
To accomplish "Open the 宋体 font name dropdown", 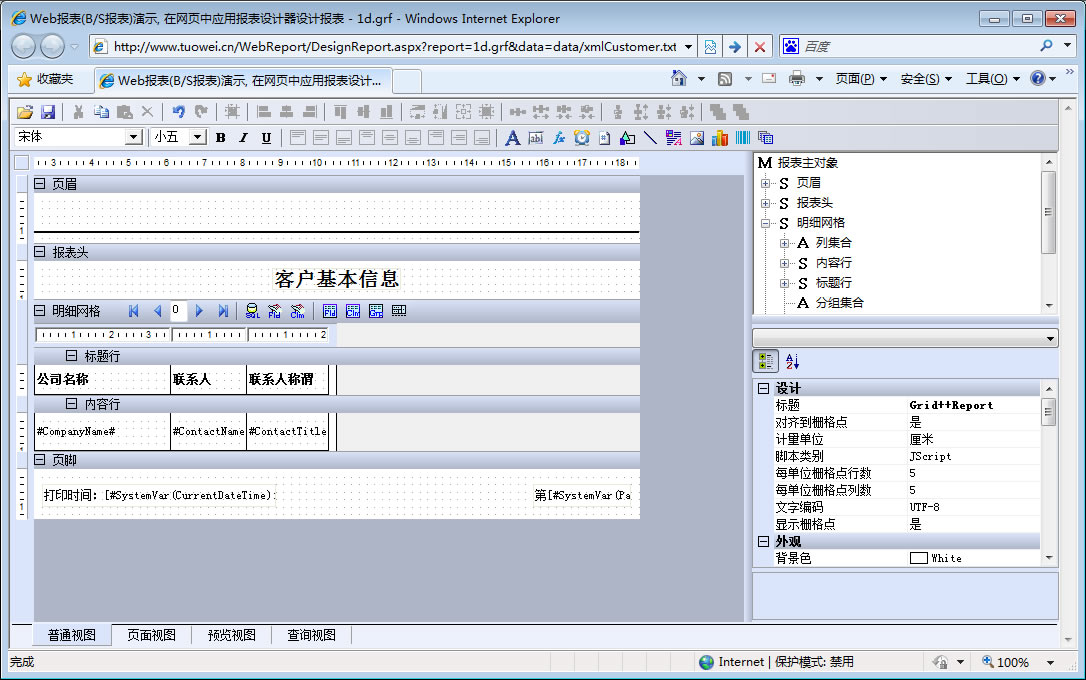I will [x=133, y=138].
